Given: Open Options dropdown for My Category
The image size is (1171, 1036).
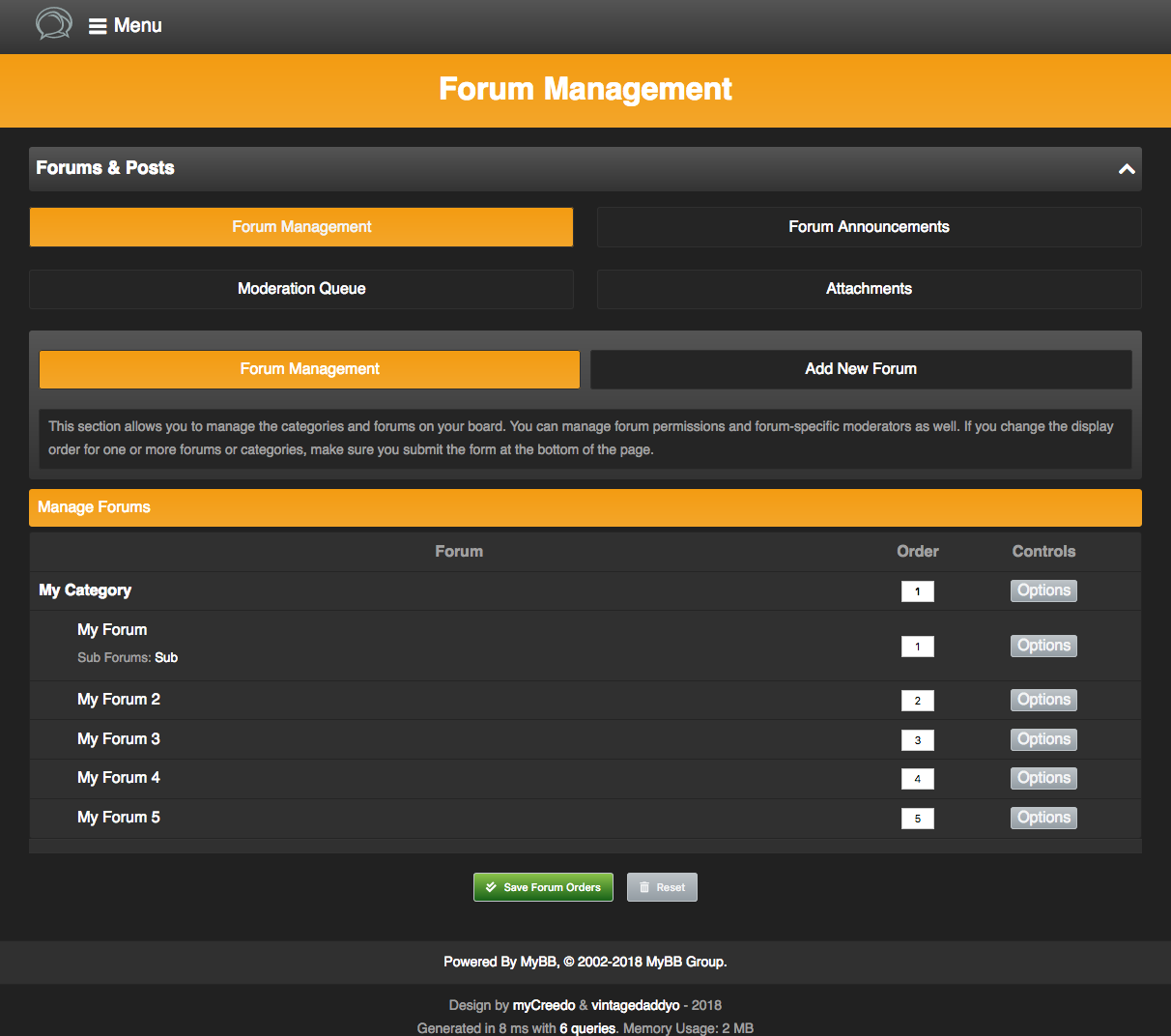Looking at the screenshot, I should (1043, 590).
